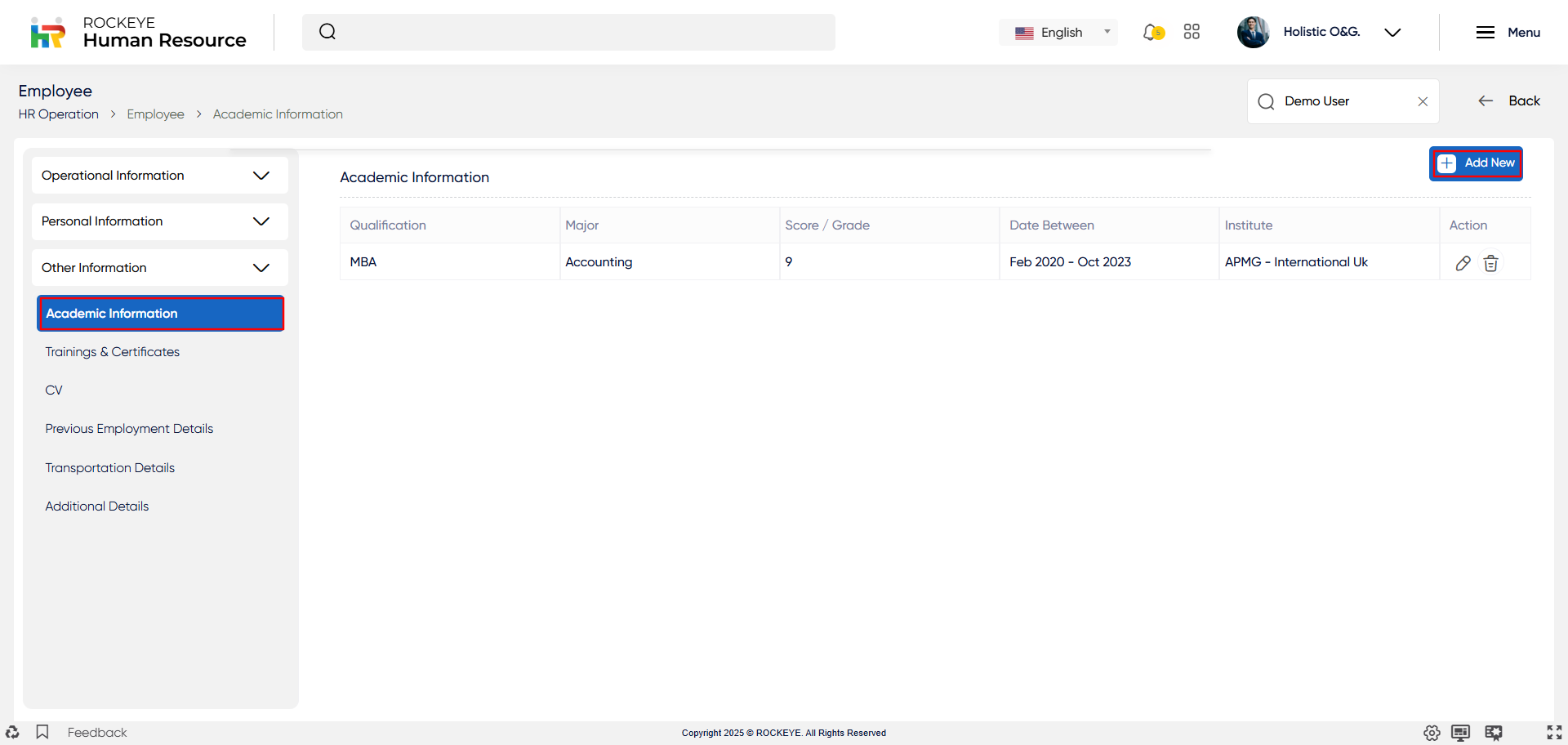Open the settings gear icon in footer

pyautogui.click(x=1432, y=733)
